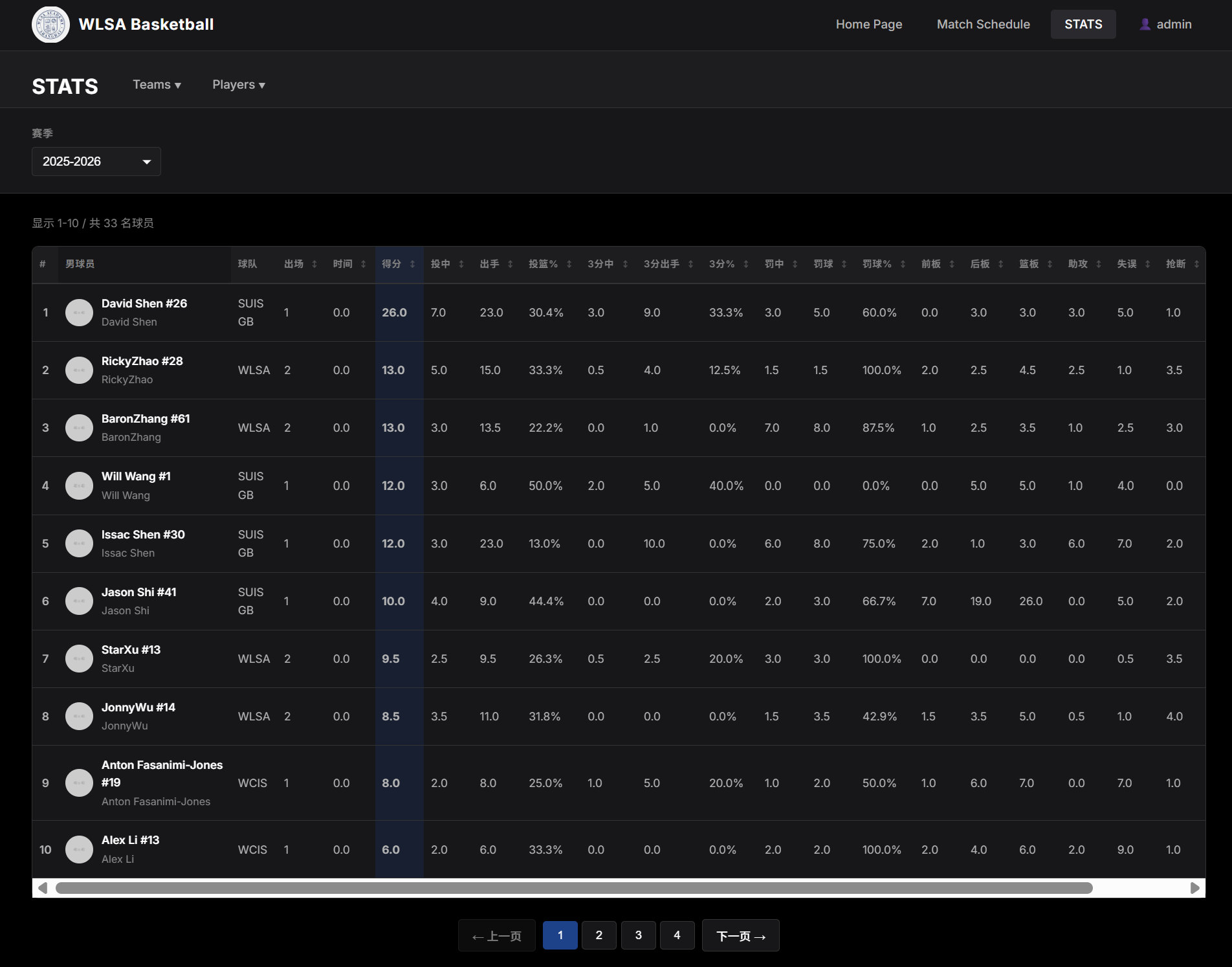Go to next page 下一页
Image resolution: width=1232 pixels, height=967 pixels.
click(740, 935)
